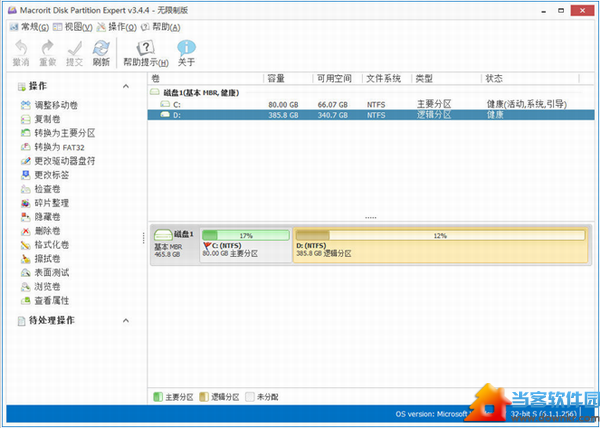Sort by the 可用空间 column header
600x428 pixels.
[x=338, y=79]
